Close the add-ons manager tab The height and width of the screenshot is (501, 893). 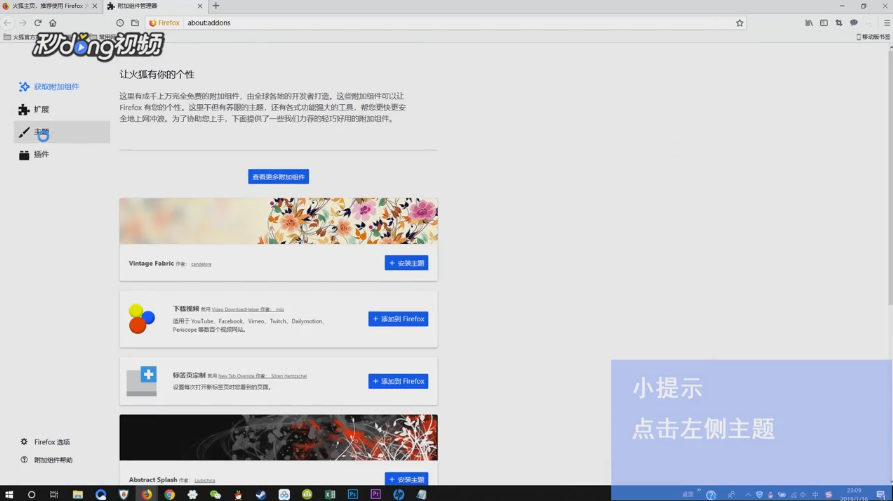pyautogui.click(x=200, y=6)
